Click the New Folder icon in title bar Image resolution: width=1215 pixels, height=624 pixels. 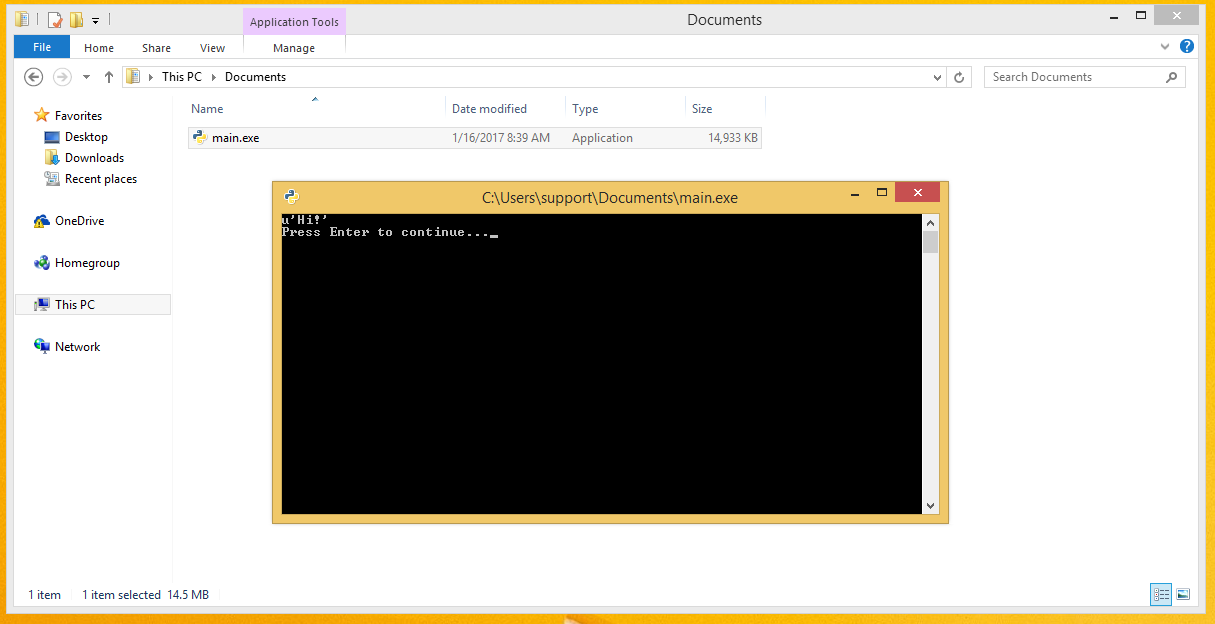point(76,19)
